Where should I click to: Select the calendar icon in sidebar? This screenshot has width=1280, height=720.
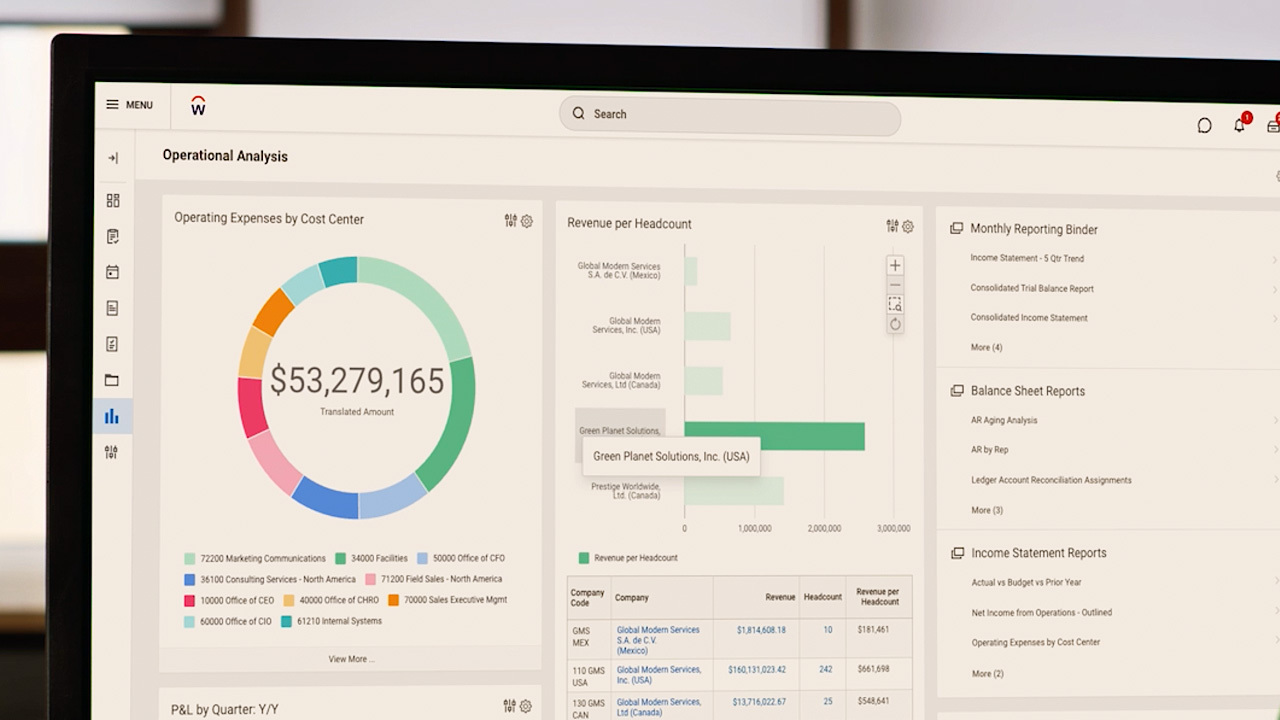[x=113, y=272]
